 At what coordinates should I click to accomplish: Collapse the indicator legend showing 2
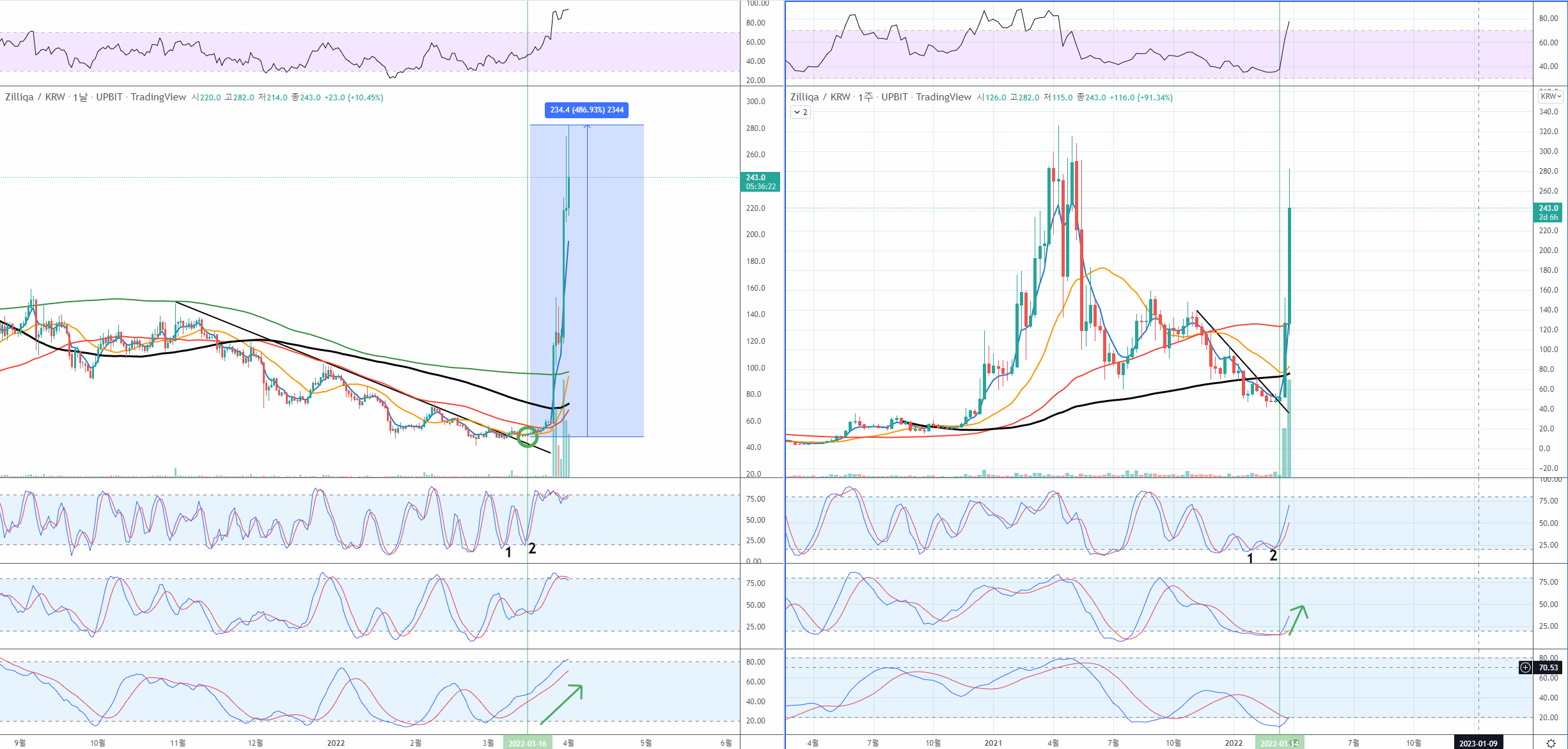(801, 112)
